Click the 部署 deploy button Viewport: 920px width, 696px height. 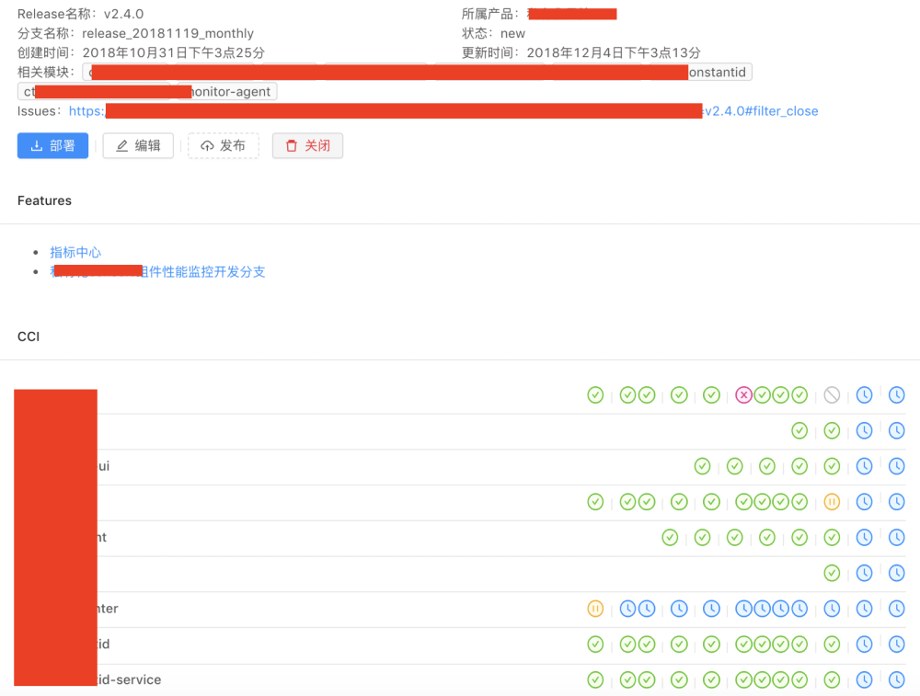53,146
